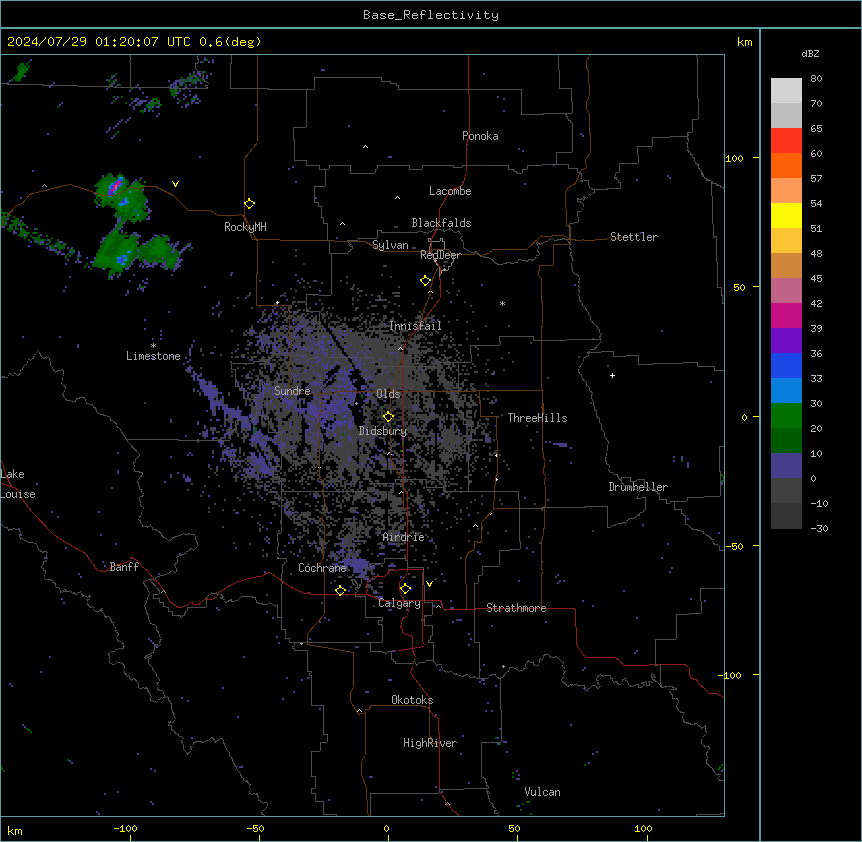The height and width of the screenshot is (842, 862).
Task: Click the Sylvan label
Action: tap(390, 245)
